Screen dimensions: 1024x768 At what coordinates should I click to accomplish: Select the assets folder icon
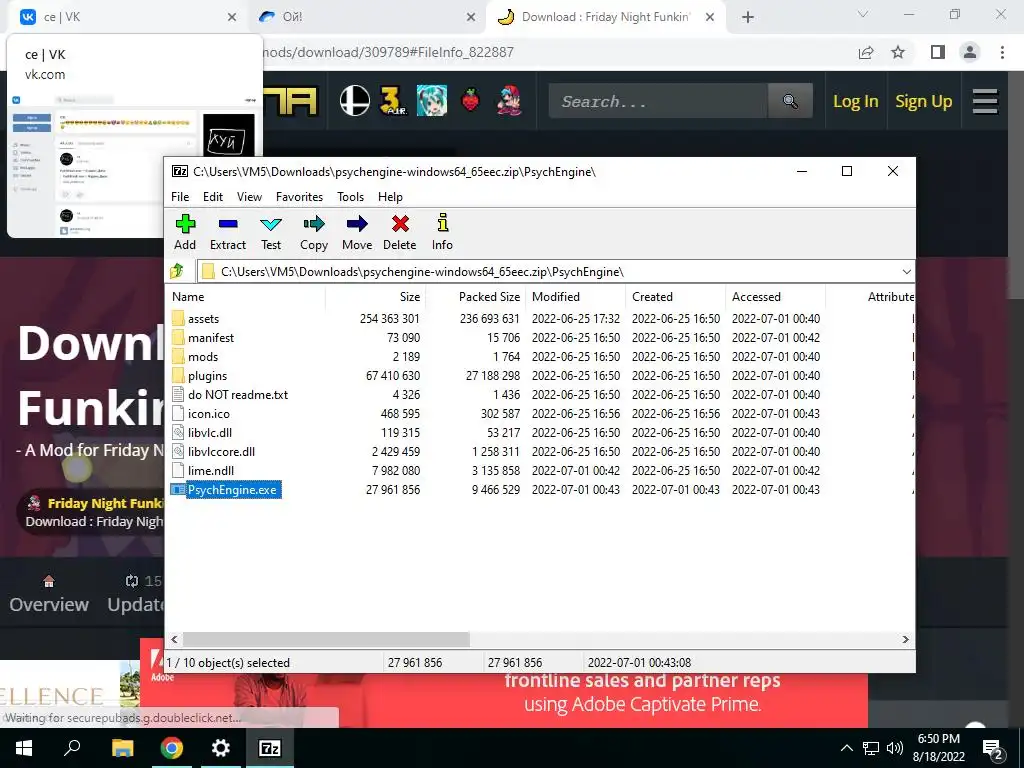(x=178, y=318)
